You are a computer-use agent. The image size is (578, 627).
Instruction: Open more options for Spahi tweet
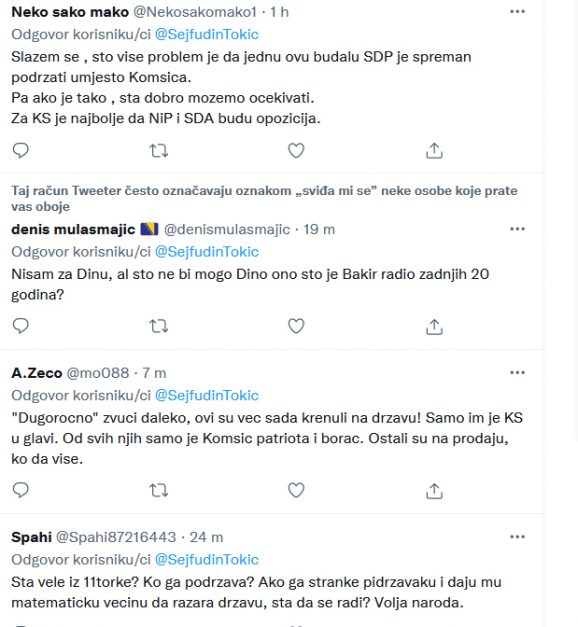point(517,537)
